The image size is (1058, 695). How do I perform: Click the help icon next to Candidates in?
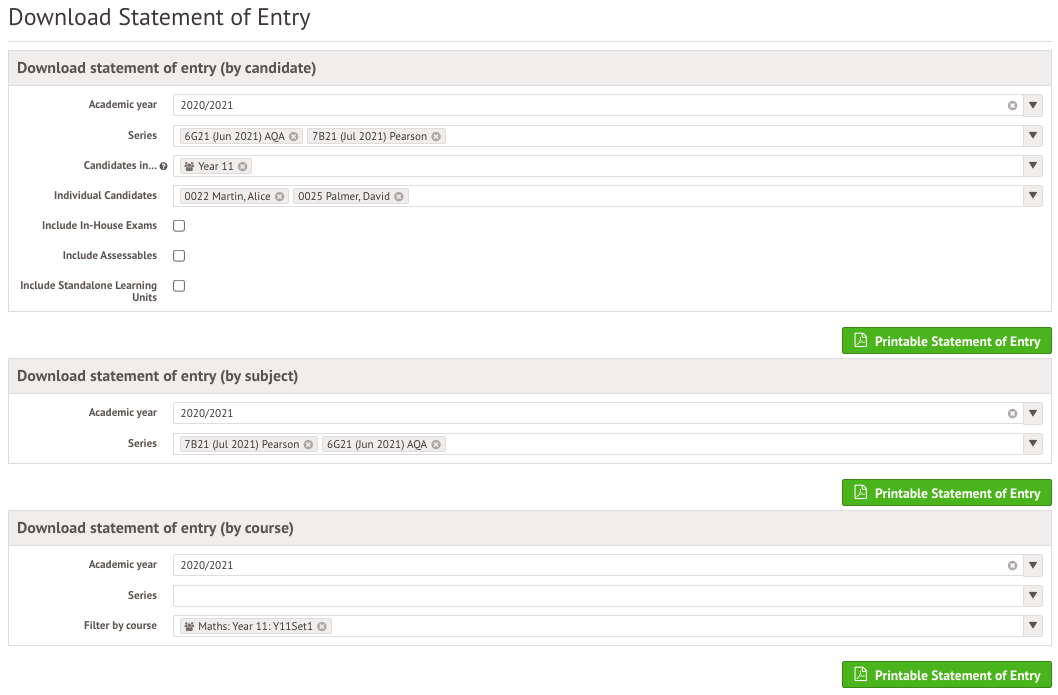pos(163,166)
